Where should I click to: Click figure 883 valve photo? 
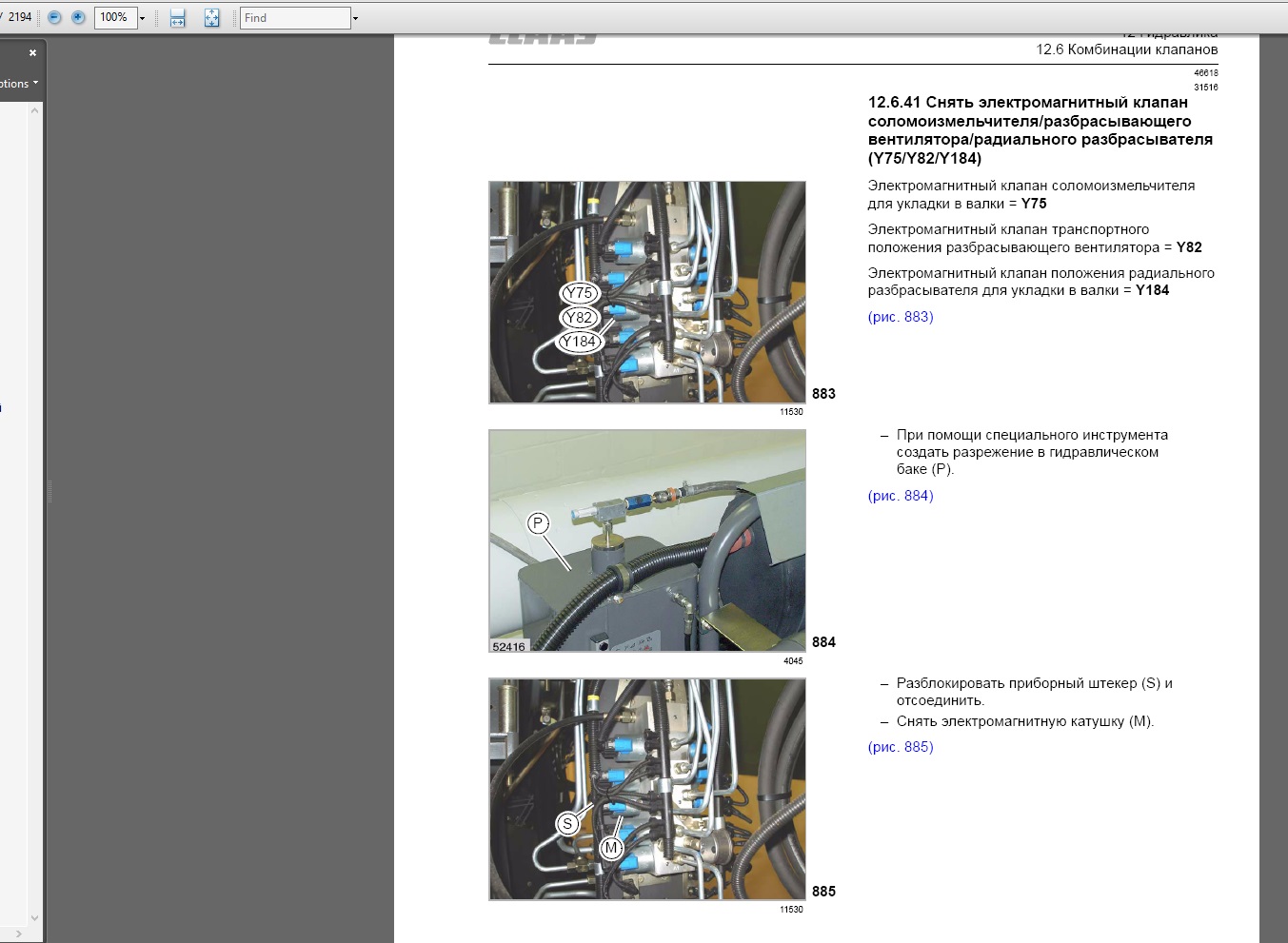[647, 292]
